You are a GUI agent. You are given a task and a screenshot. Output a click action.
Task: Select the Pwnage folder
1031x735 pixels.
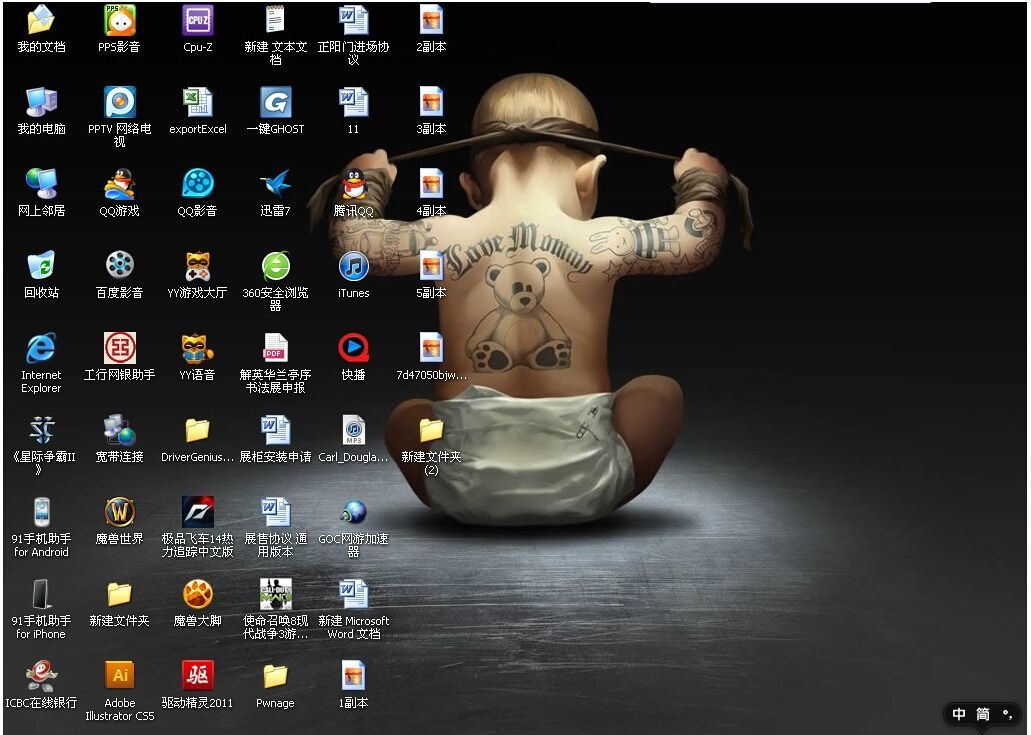(x=275, y=676)
